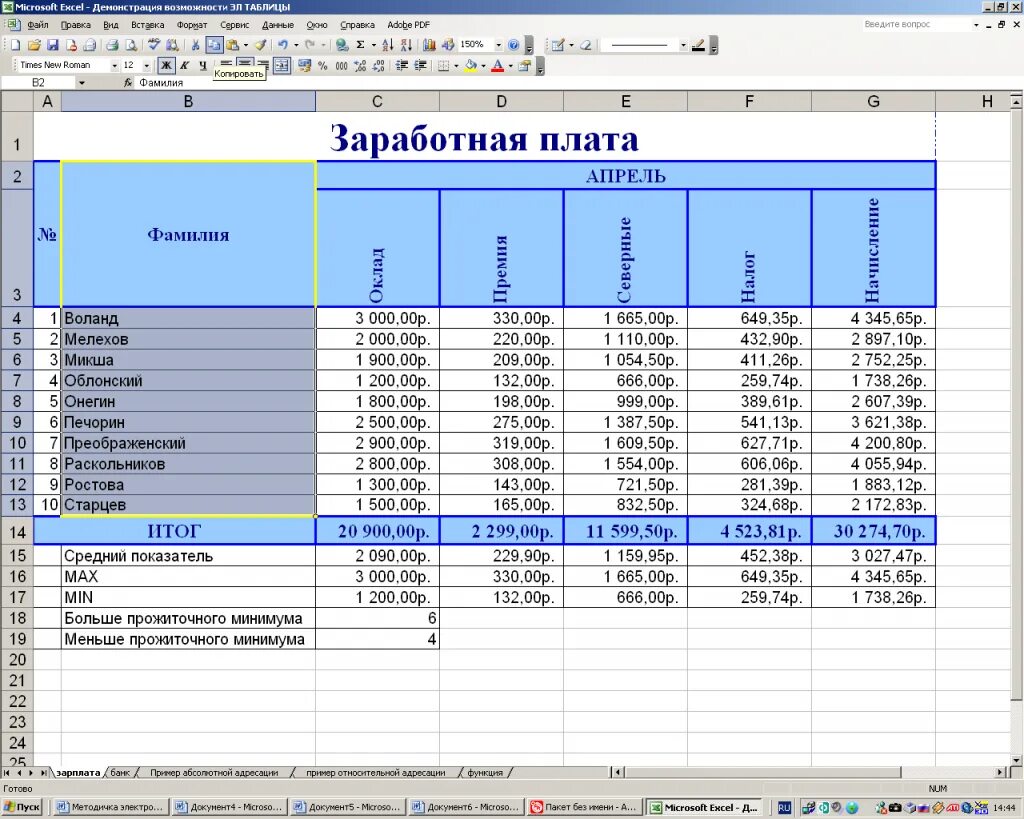The height and width of the screenshot is (819, 1024).
Task: Toggle Bold (Ж) formatting
Action: (x=167, y=65)
